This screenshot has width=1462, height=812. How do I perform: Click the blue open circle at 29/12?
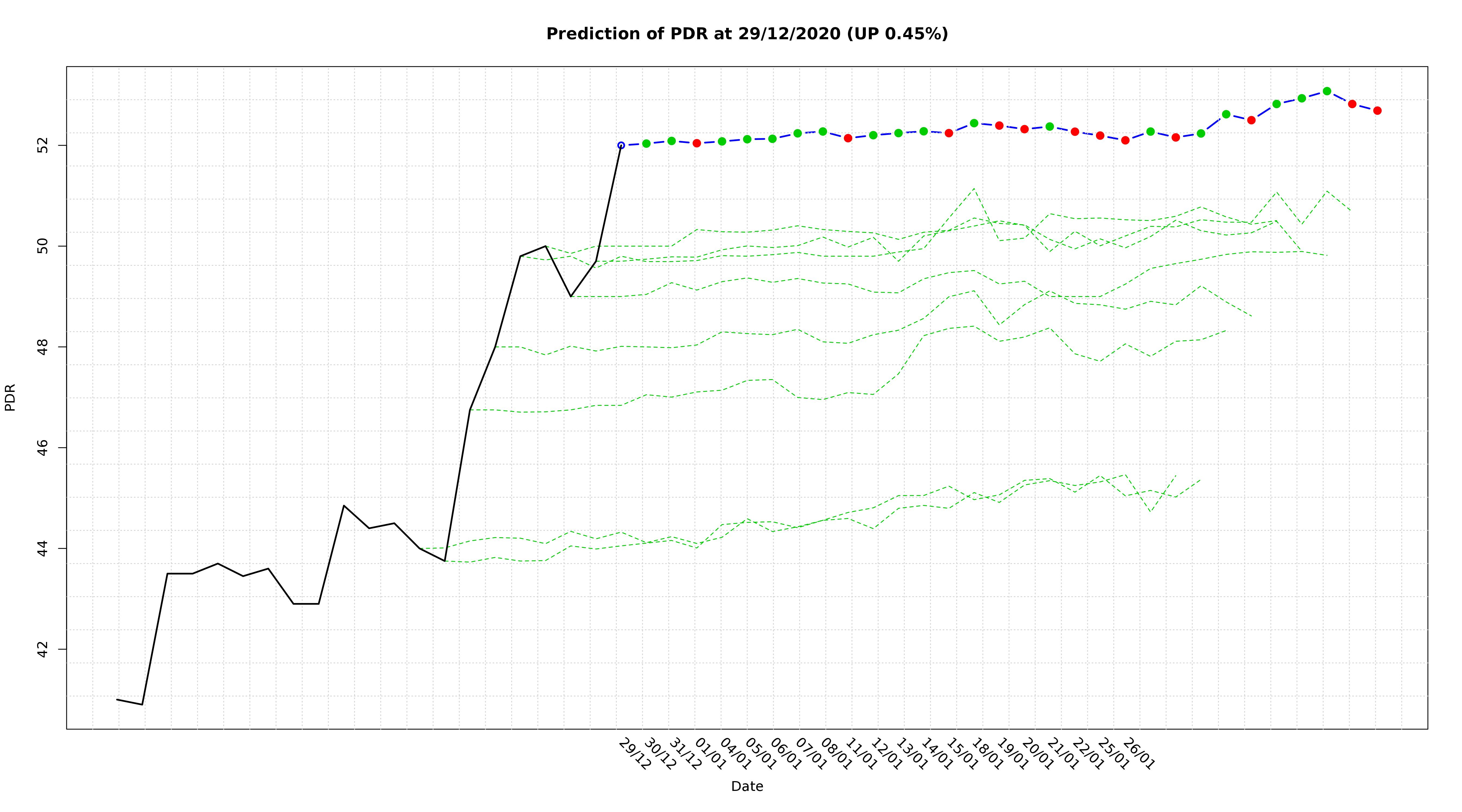[x=621, y=145]
